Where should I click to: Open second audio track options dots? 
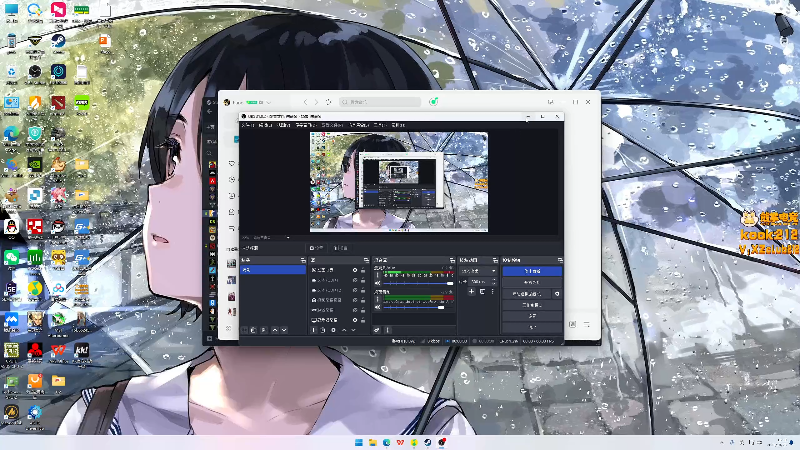(x=378, y=299)
